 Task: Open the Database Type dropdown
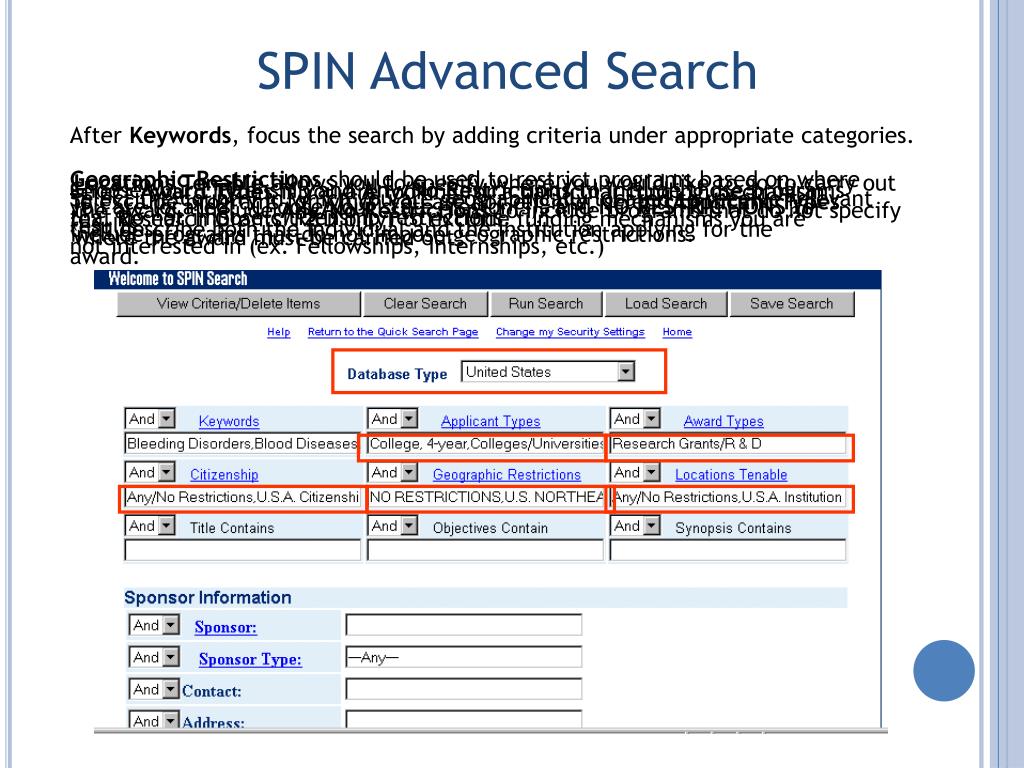(548, 372)
